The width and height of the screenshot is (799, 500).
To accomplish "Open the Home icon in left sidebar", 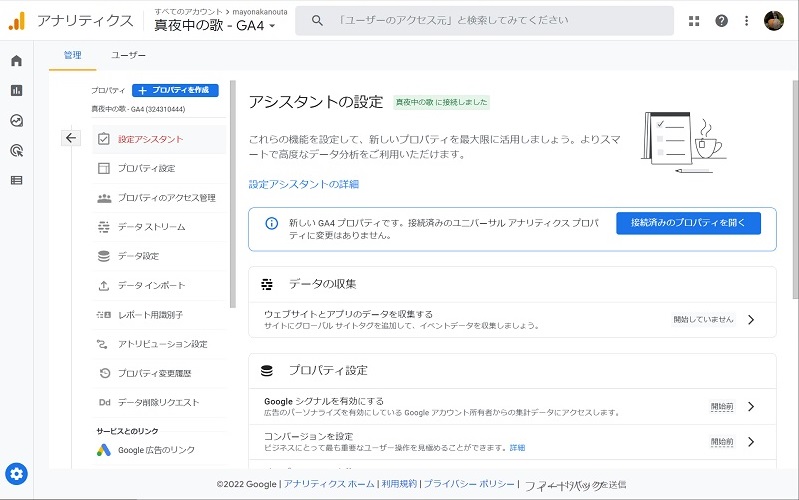I will tap(16, 61).
